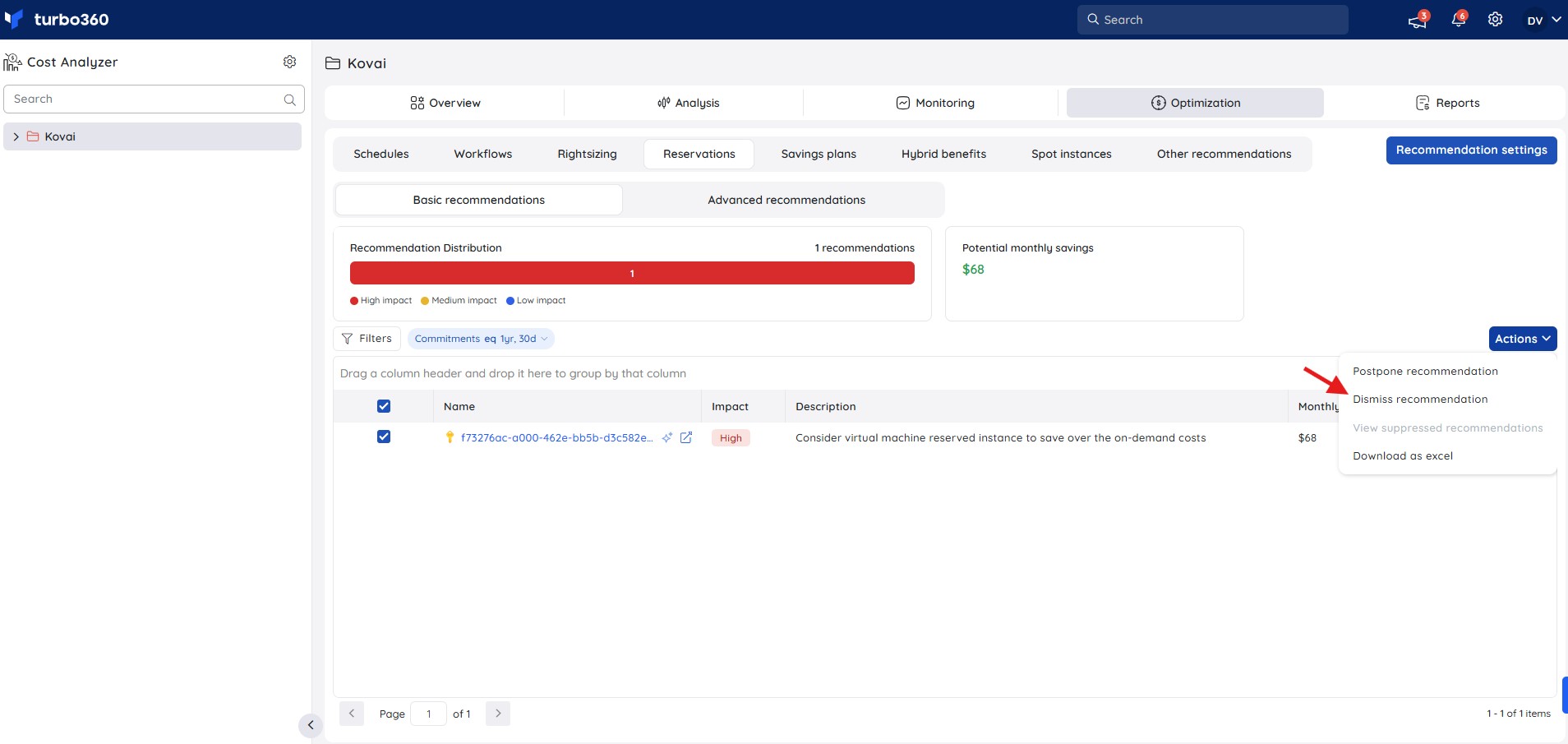The height and width of the screenshot is (744, 1568).
Task: Expand the Kovai tree node
Action: [16, 136]
